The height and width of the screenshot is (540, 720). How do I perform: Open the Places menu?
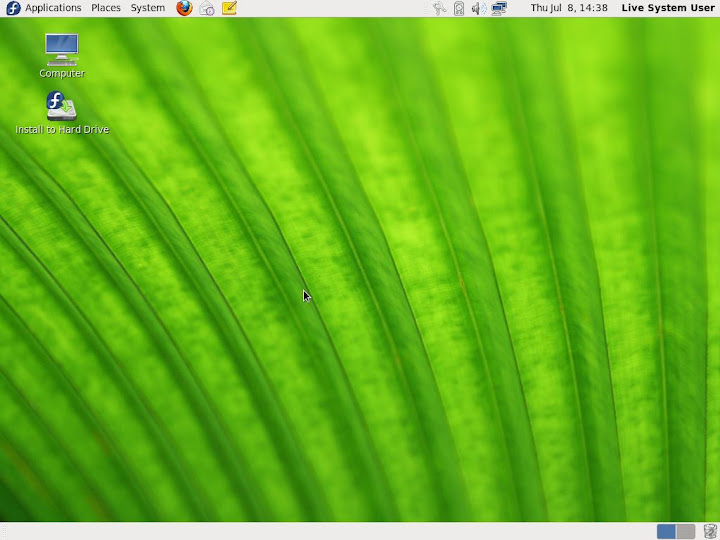106,8
